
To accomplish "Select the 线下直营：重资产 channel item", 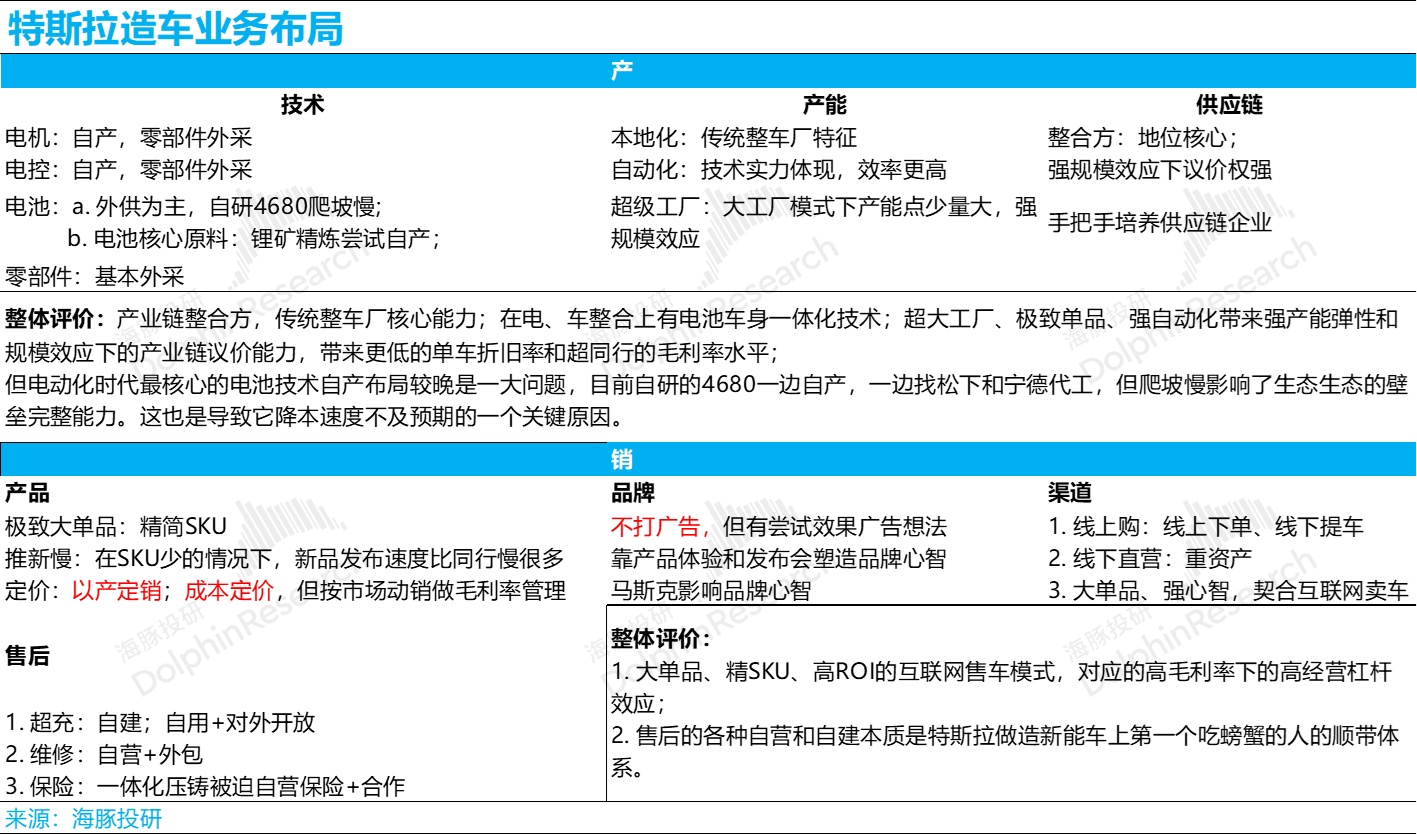I will (1149, 559).
